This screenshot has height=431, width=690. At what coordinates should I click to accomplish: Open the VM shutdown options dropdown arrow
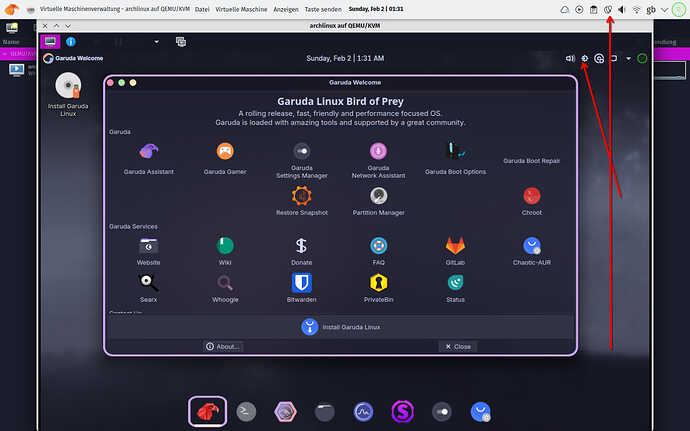point(156,42)
